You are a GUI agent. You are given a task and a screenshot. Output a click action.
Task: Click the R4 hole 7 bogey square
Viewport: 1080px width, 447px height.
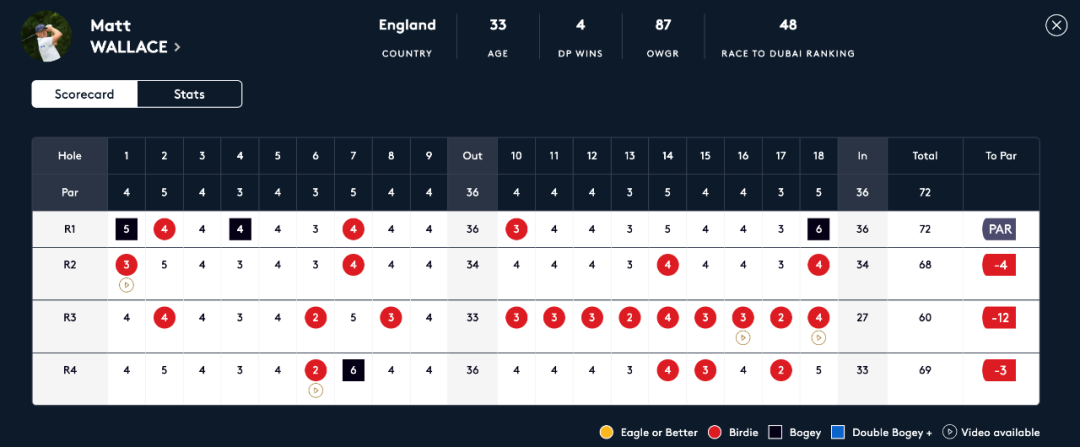click(353, 370)
